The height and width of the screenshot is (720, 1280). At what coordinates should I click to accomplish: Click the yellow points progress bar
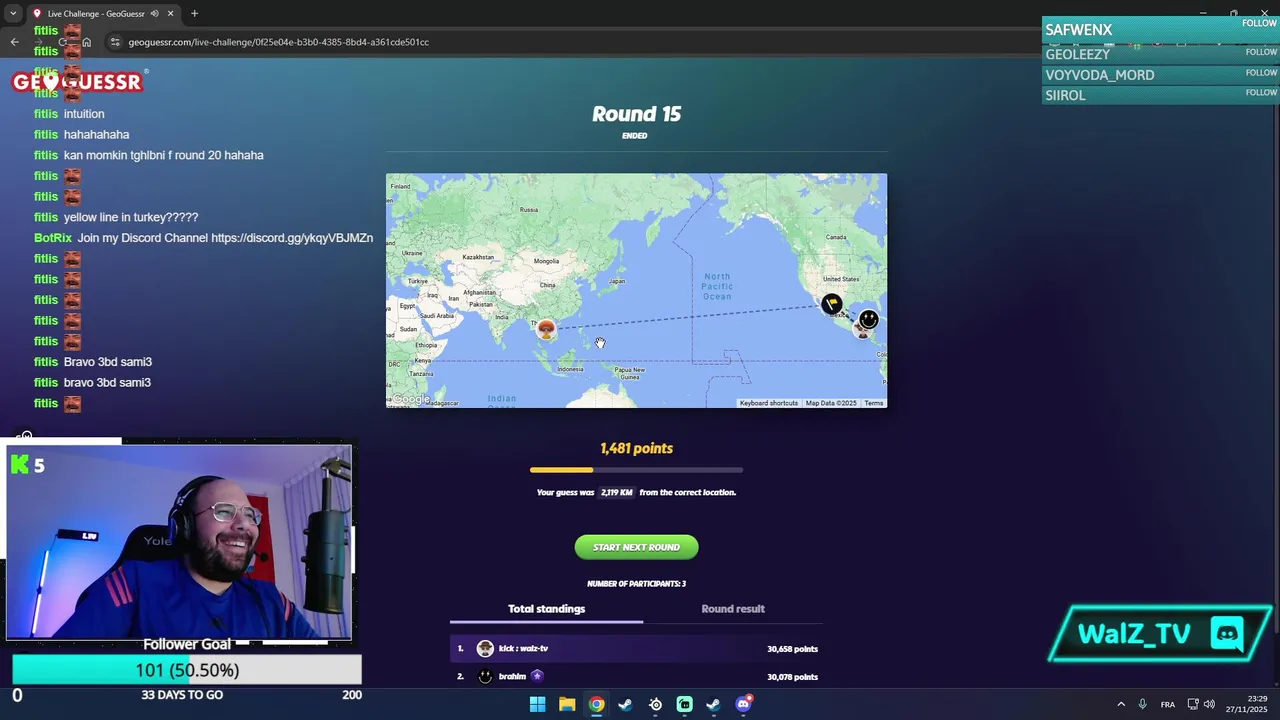click(636, 470)
